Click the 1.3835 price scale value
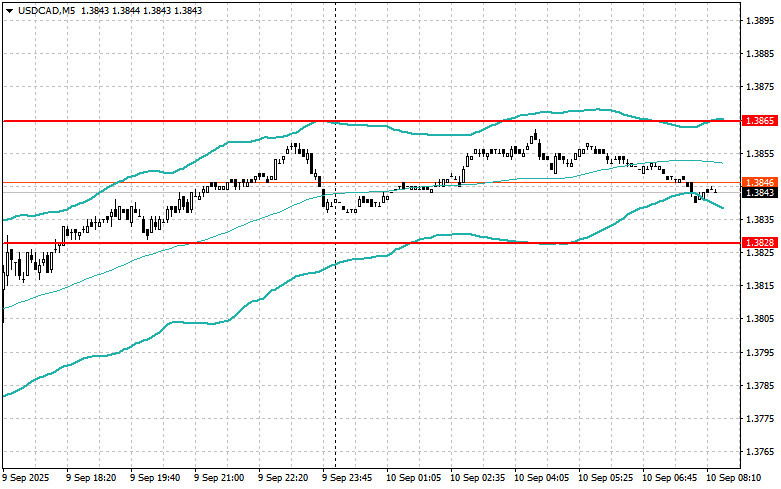 (761, 220)
